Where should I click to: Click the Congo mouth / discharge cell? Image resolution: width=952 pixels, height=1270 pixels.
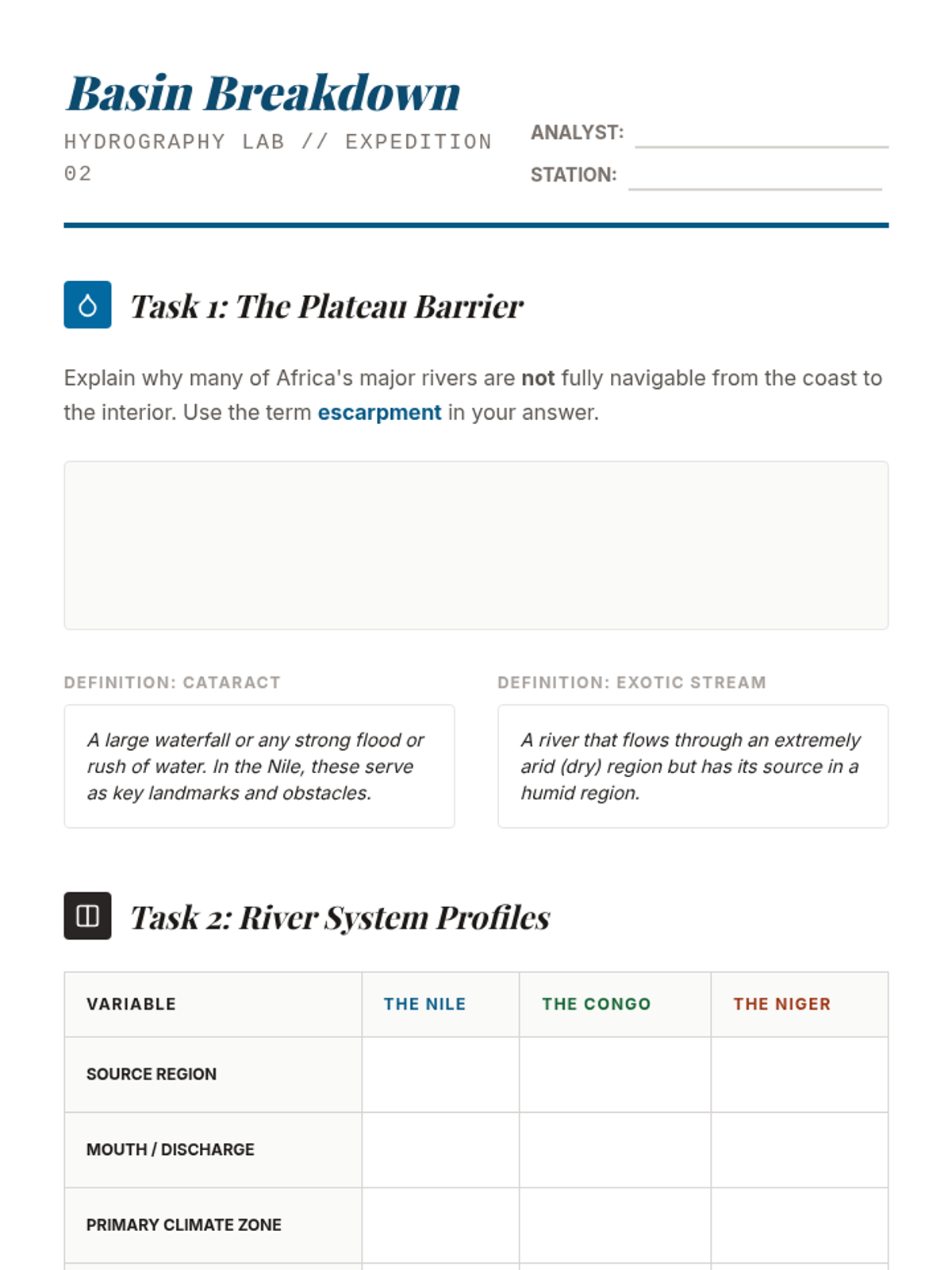[x=615, y=1150]
